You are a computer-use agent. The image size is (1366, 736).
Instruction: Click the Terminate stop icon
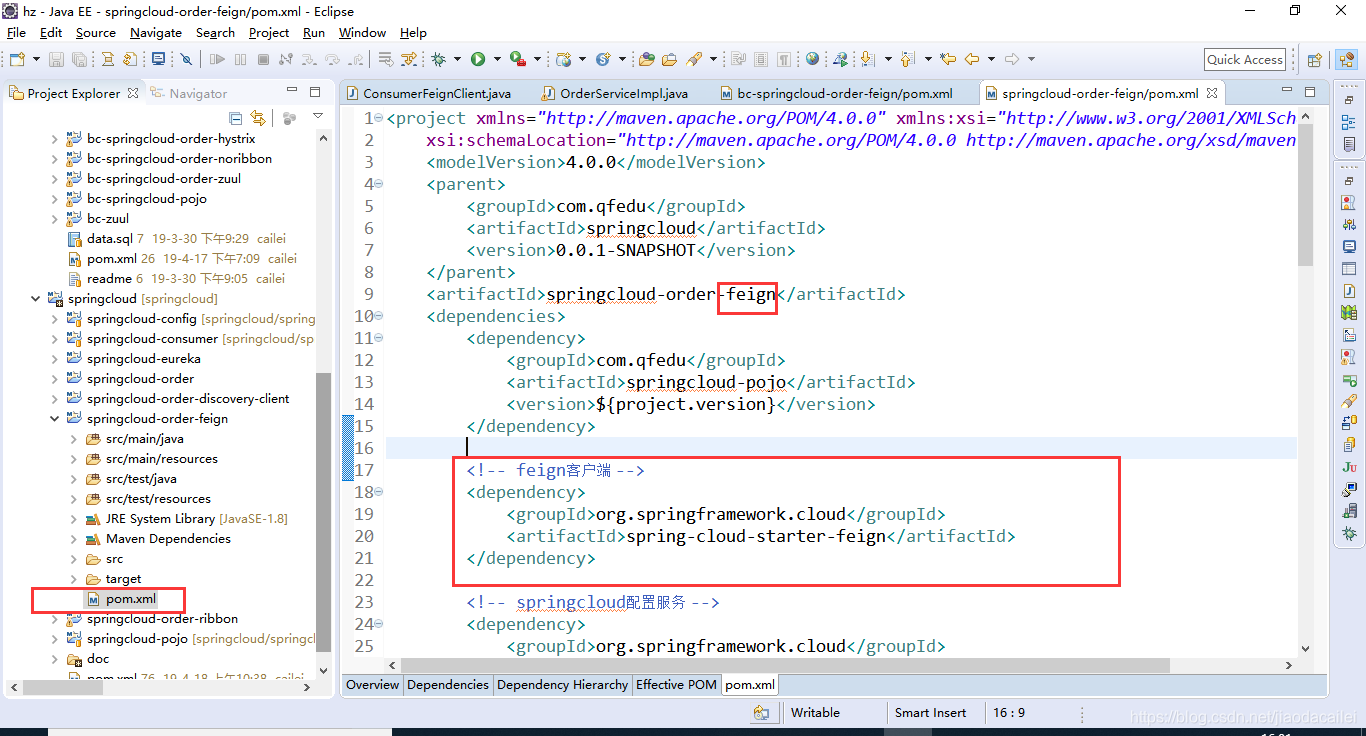[263, 60]
